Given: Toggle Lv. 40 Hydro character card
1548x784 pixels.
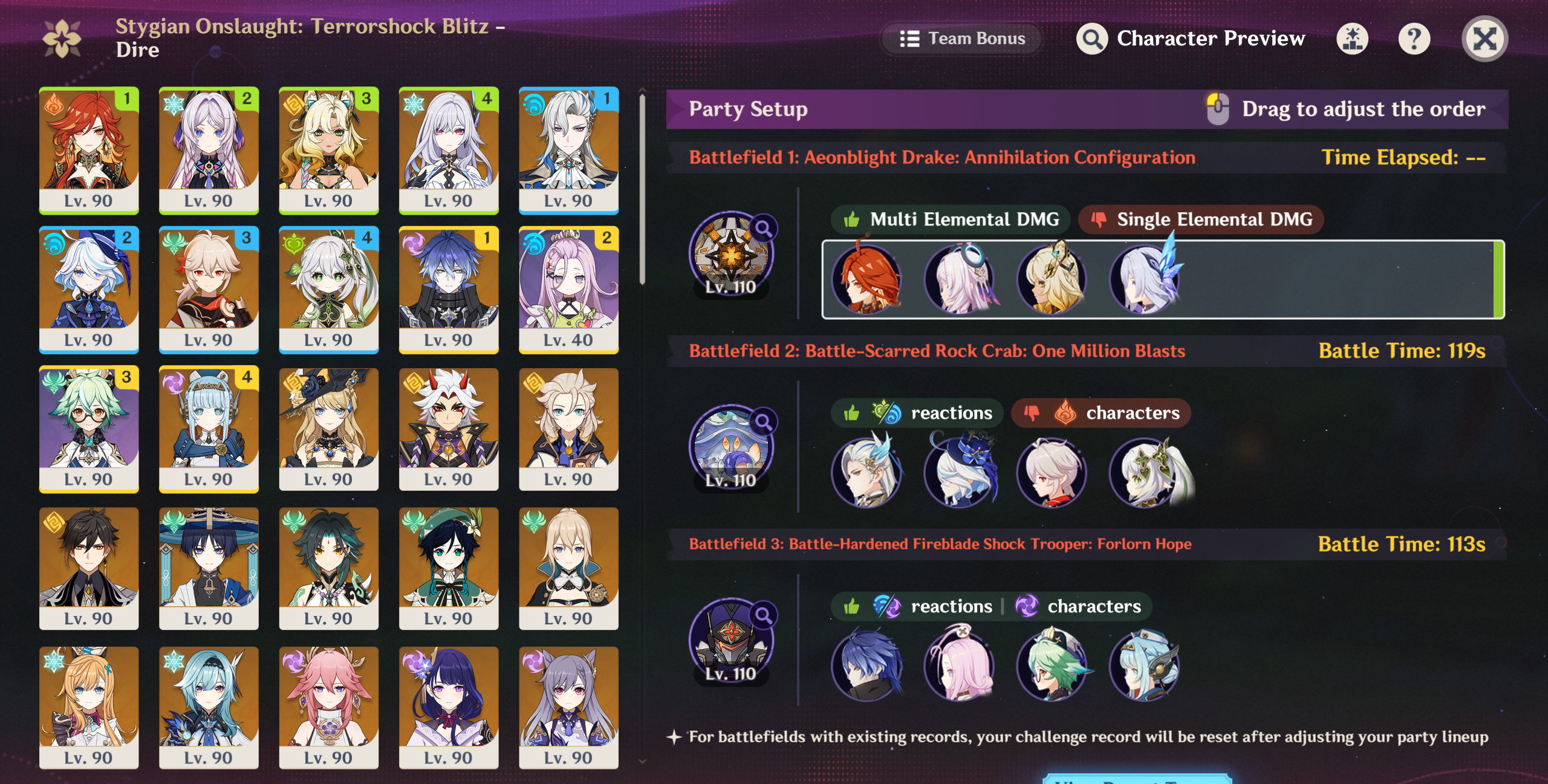Looking at the screenshot, I should pos(568,290).
